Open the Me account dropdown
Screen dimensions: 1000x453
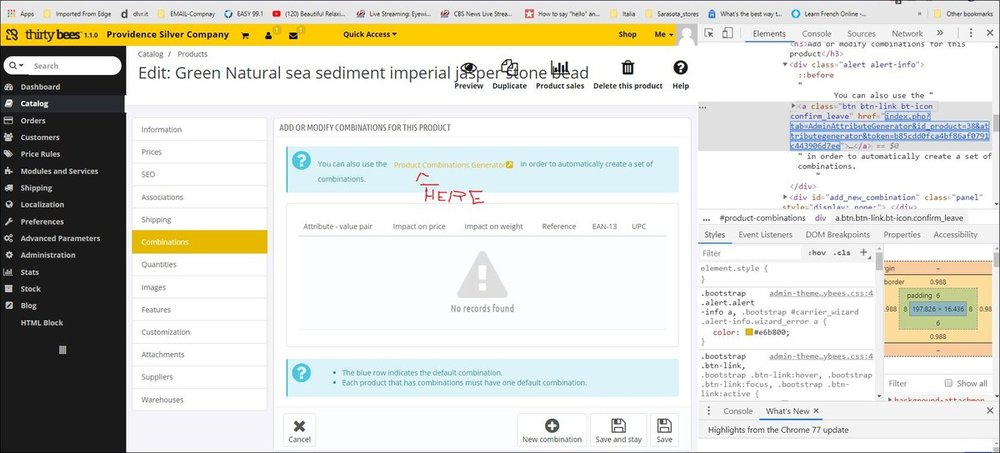663,34
